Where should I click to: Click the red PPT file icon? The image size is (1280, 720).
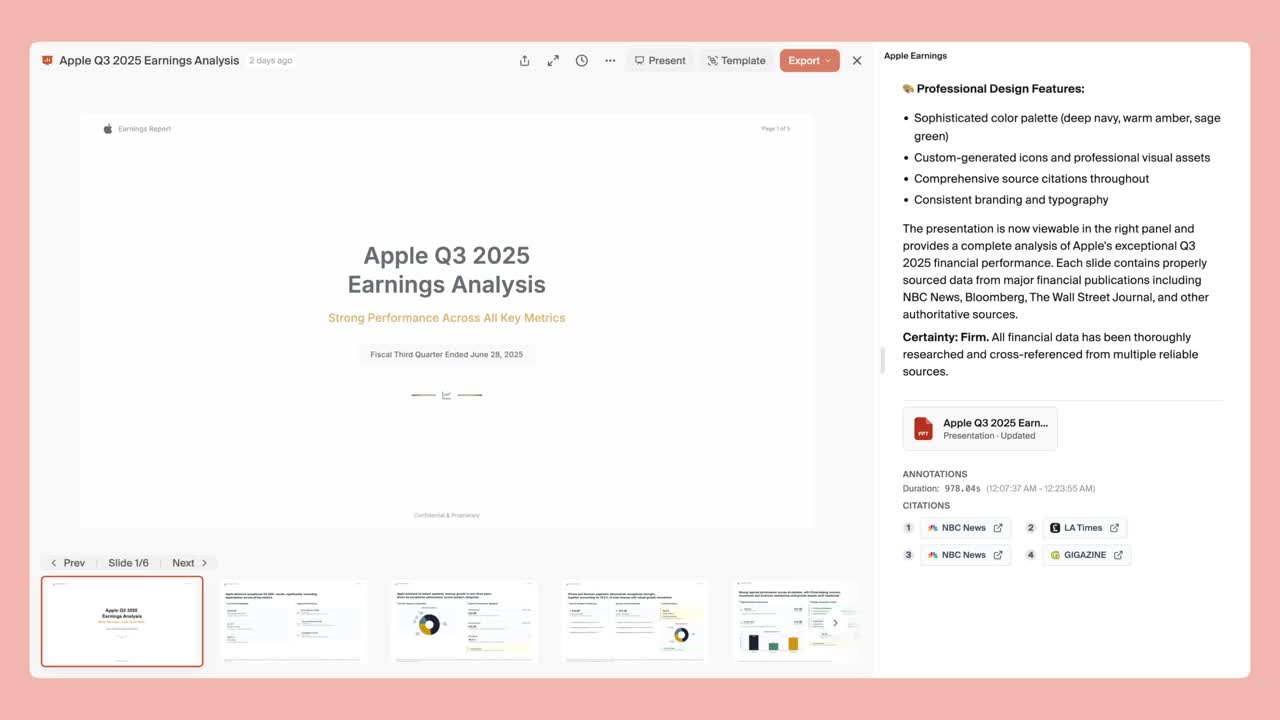[923, 428]
